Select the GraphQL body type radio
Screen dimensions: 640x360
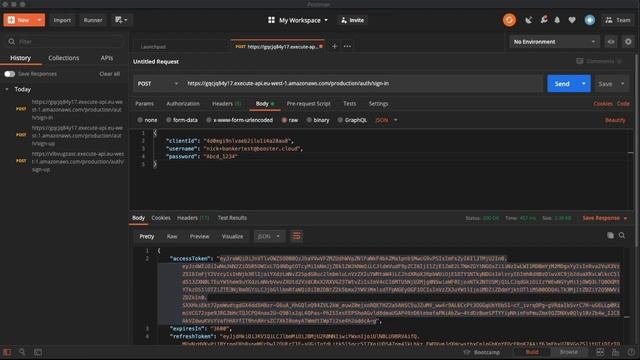tap(340, 120)
